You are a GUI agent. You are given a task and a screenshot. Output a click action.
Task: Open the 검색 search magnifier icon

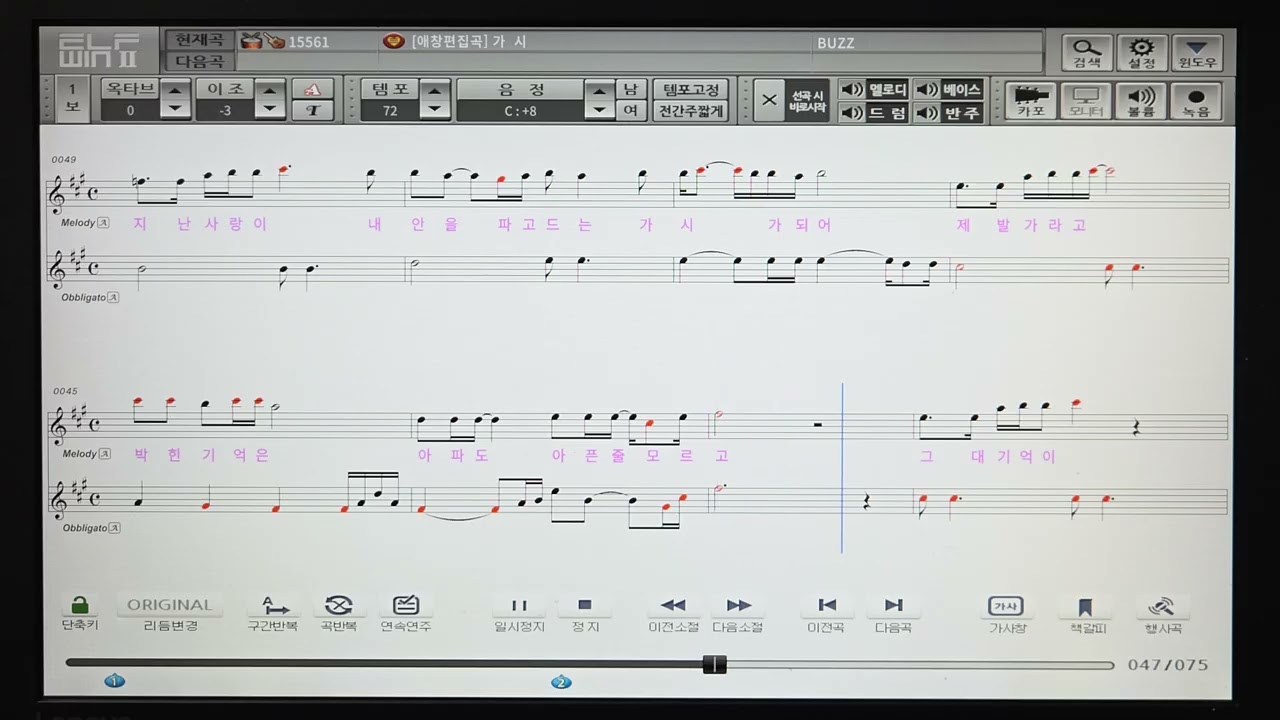point(1087,52)
